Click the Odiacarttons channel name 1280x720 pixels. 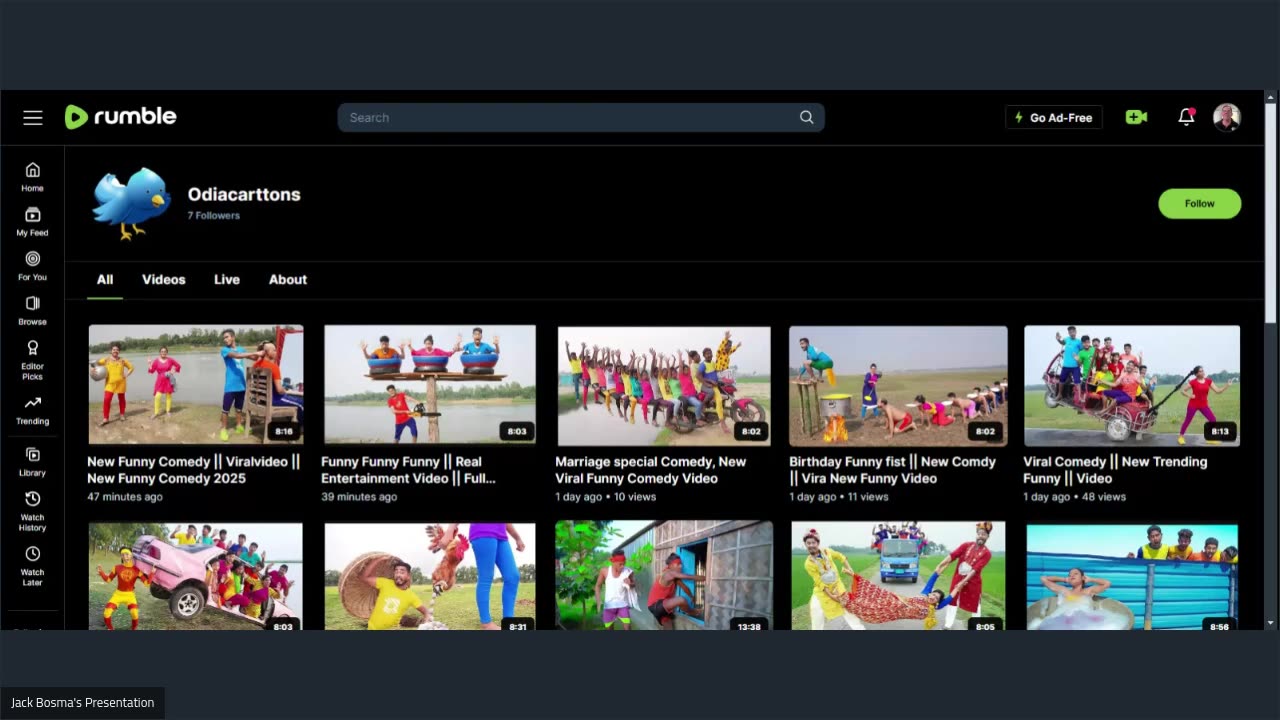(244, 194)
